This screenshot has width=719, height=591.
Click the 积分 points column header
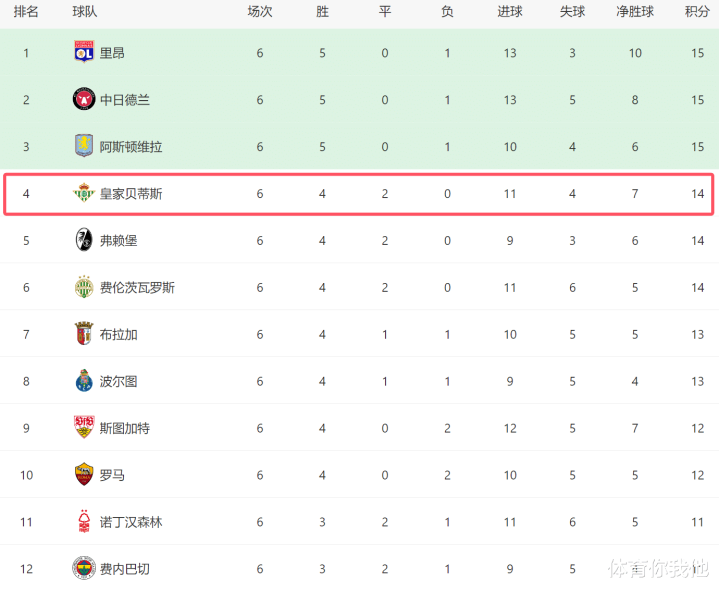pyautogui.click(x=697, y=12)
